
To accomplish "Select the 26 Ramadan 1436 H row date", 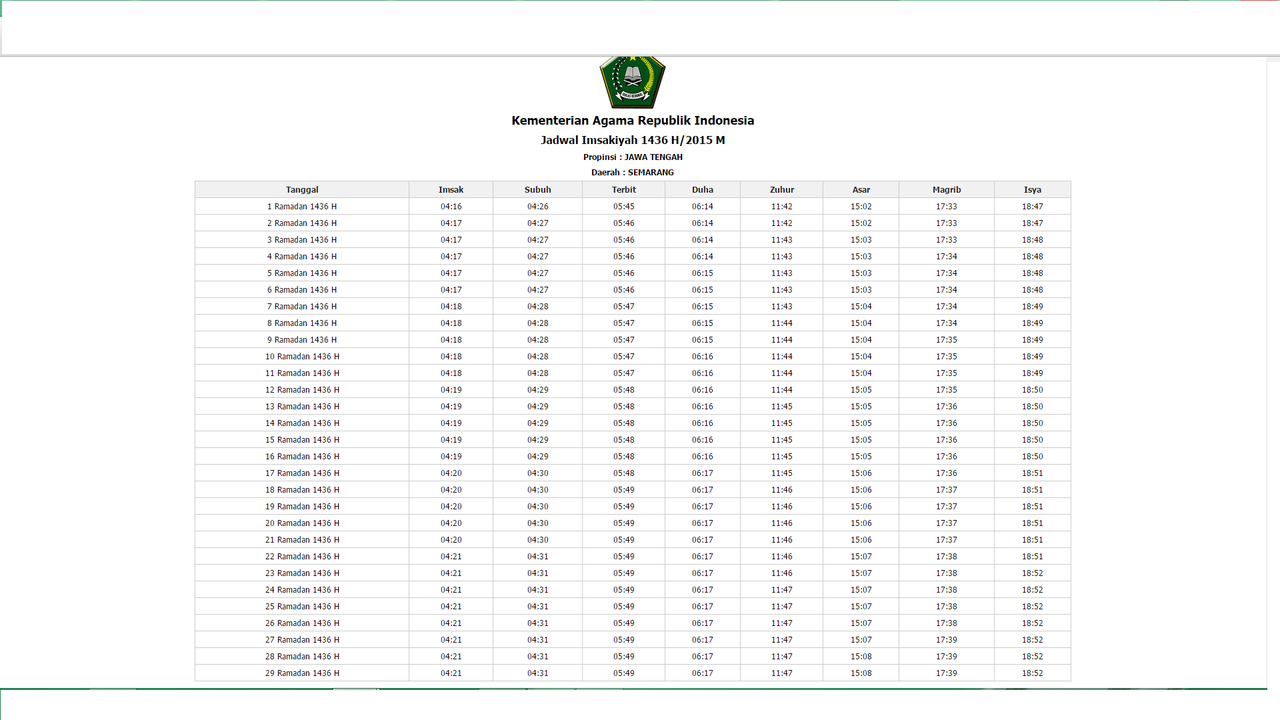I will [302, 623].
